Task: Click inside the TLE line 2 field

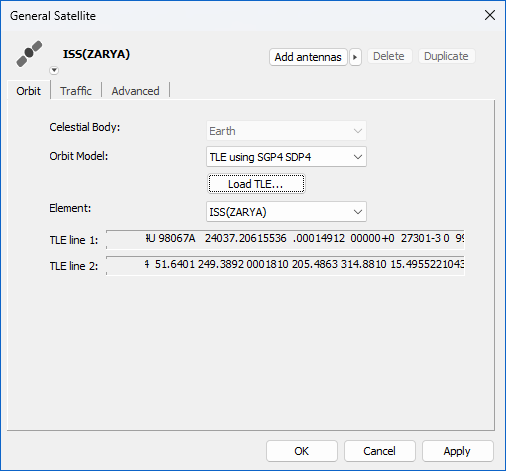Action: tap(285, 265)
